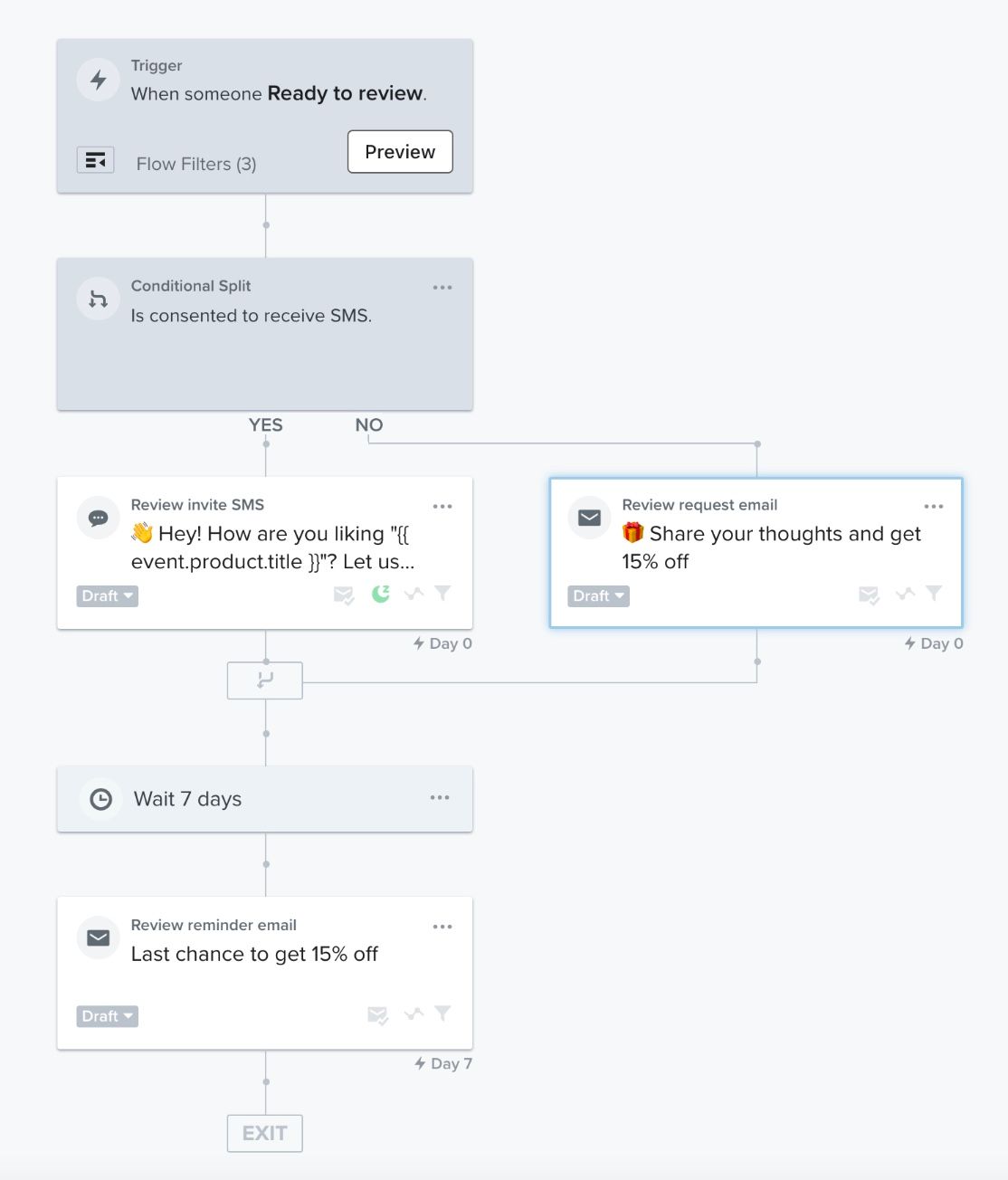Select the Conditional Split branch icon
Image resolution: width=1008 pixels, height=1180 pixels.
98,299
